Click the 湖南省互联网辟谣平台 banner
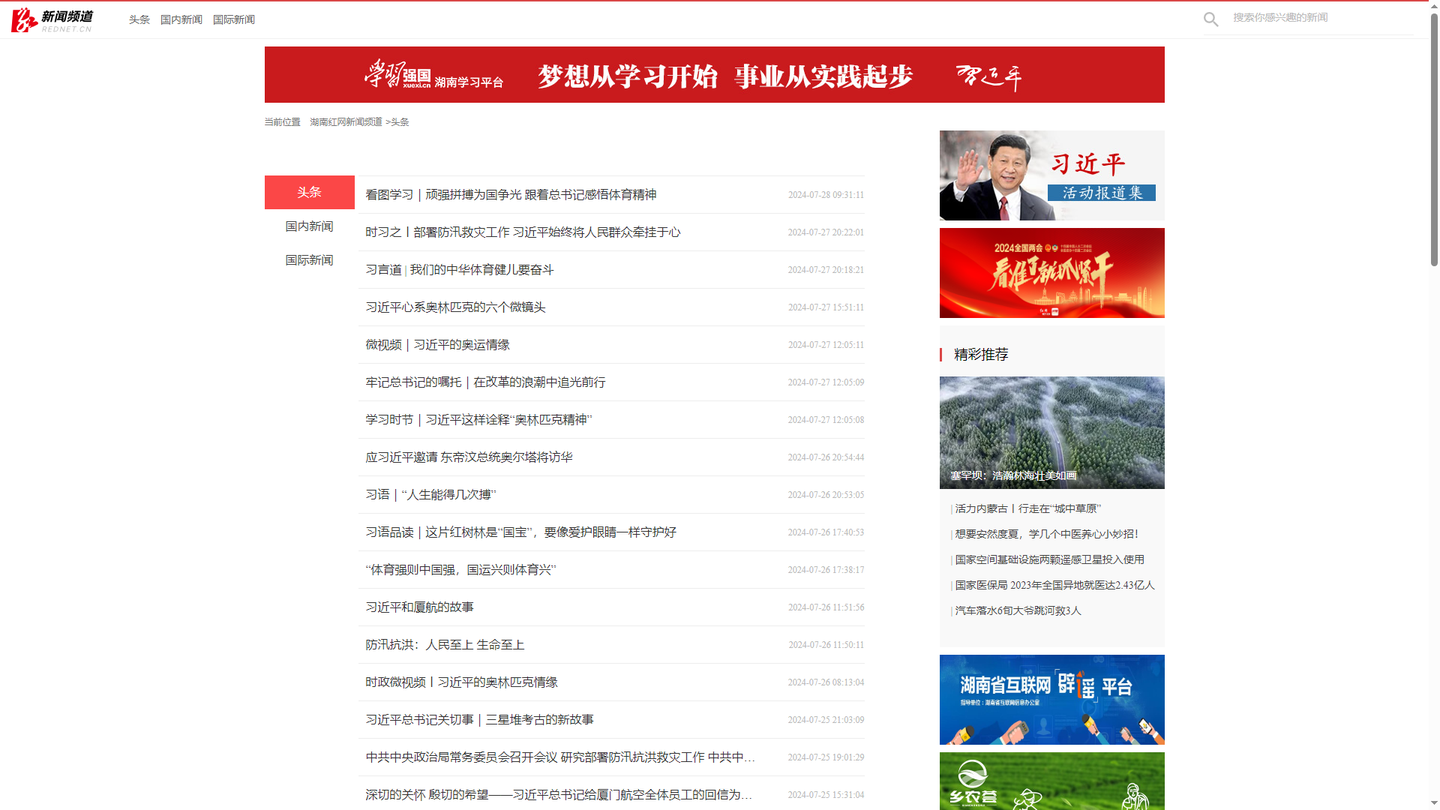The width and height of the screenshot is (1440, 810). (x=1052, y=700)
